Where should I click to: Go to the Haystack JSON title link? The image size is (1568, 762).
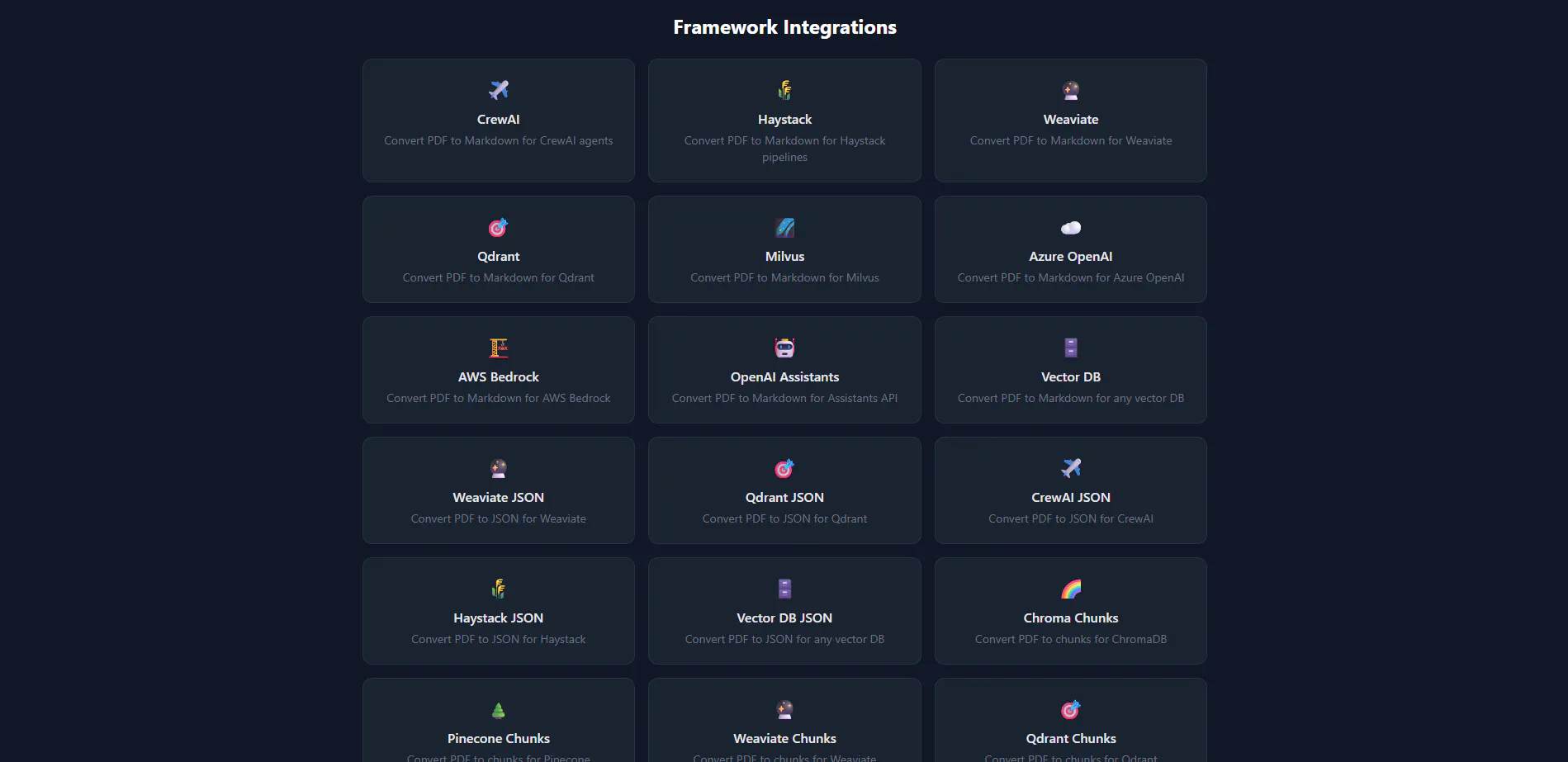tap(499, 618)
